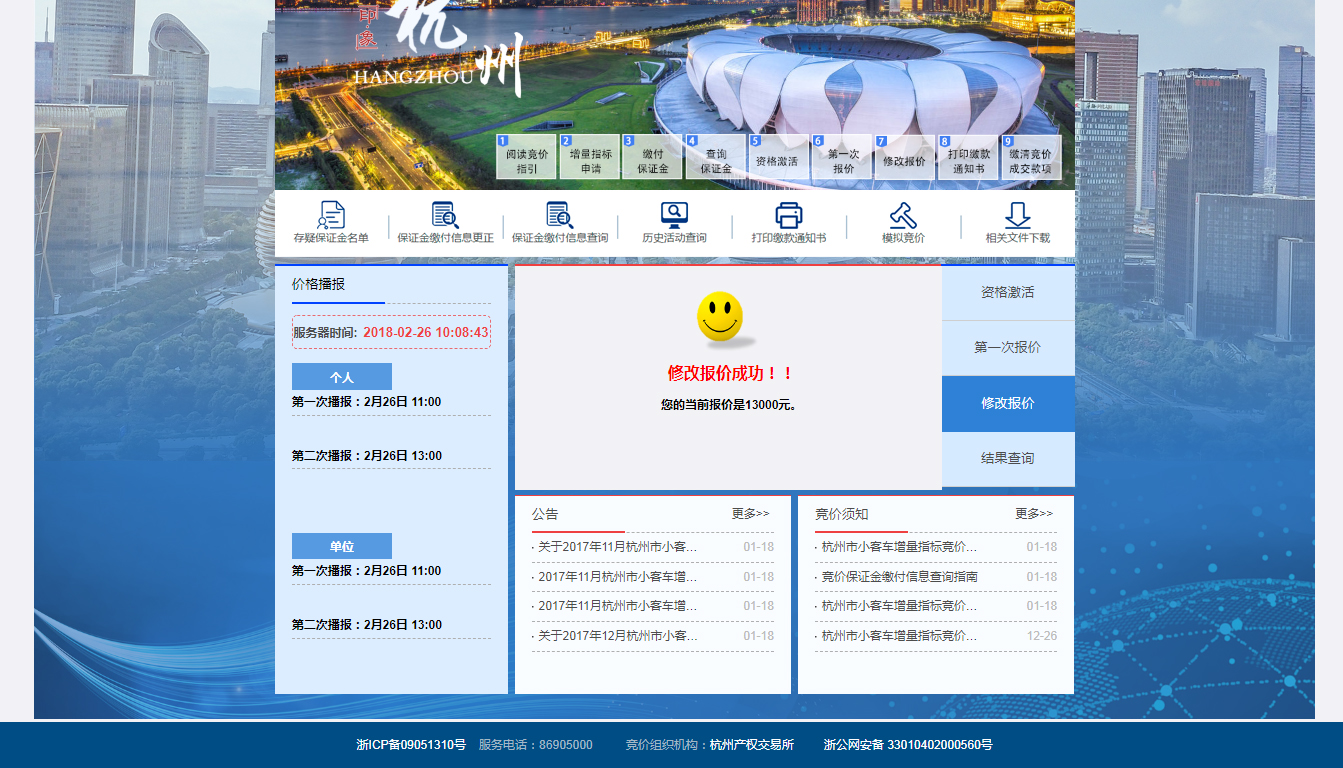Click step 3 缴付保证金 button
Image resolution: width=1343 pixels, height=768 pixels.
(x=652, y=158)
